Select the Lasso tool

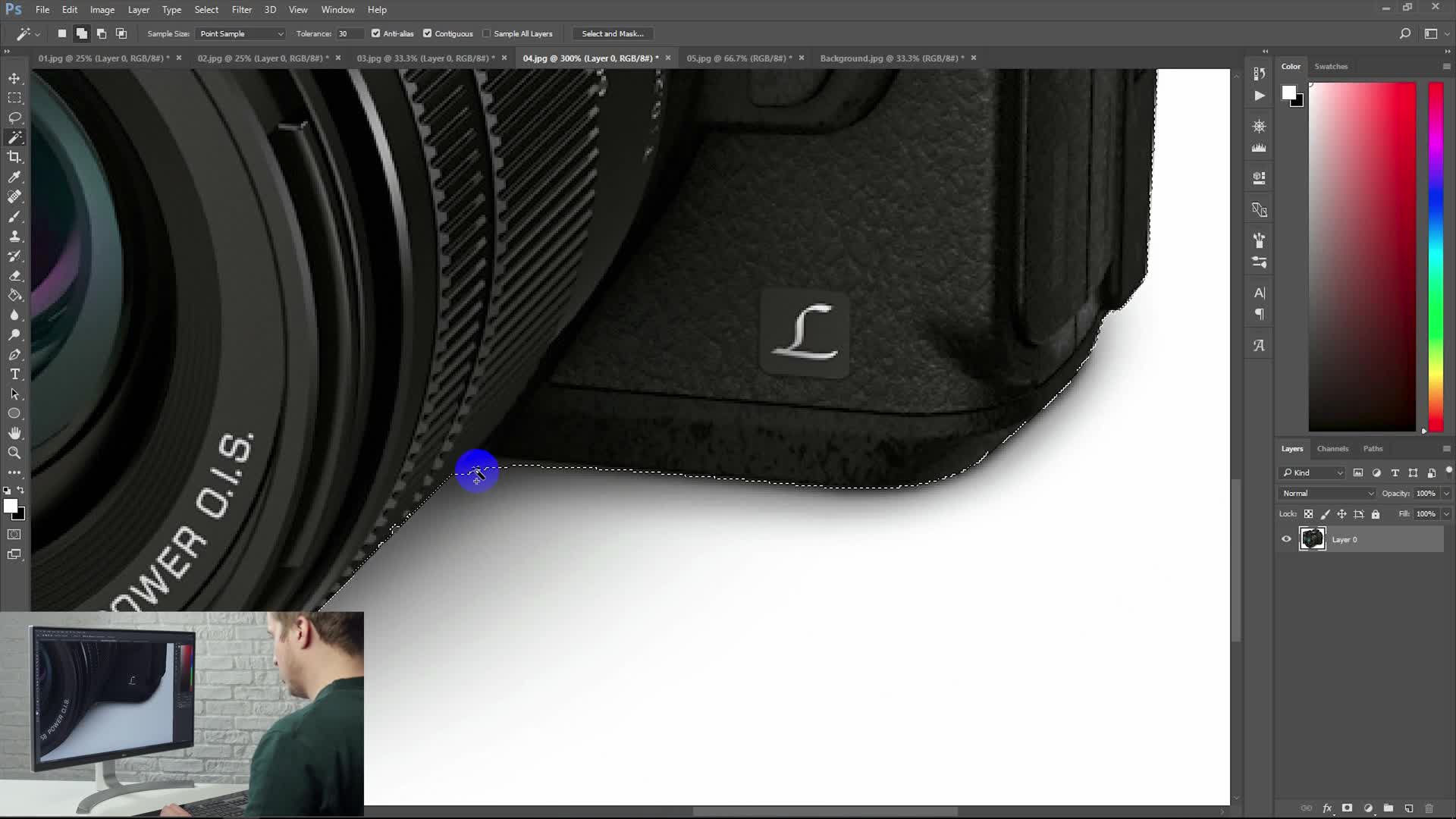click(x=14, y=118)
